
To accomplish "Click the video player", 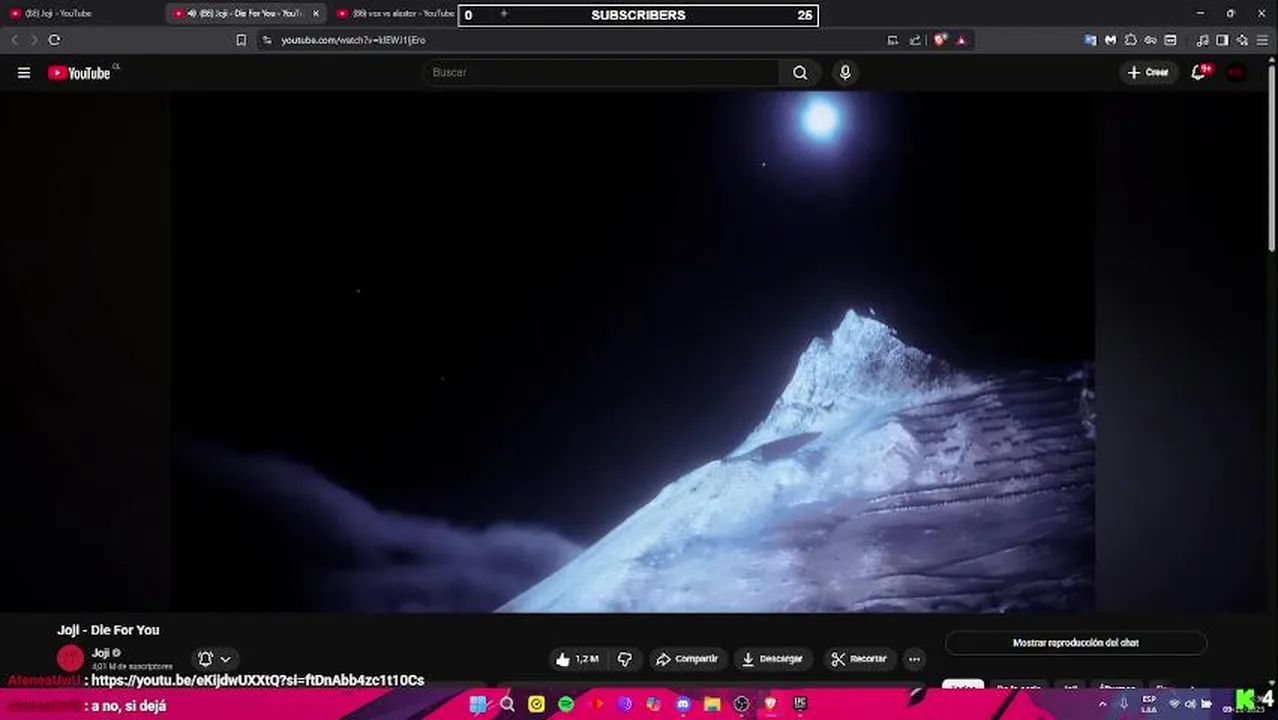I will coord(633,352).
